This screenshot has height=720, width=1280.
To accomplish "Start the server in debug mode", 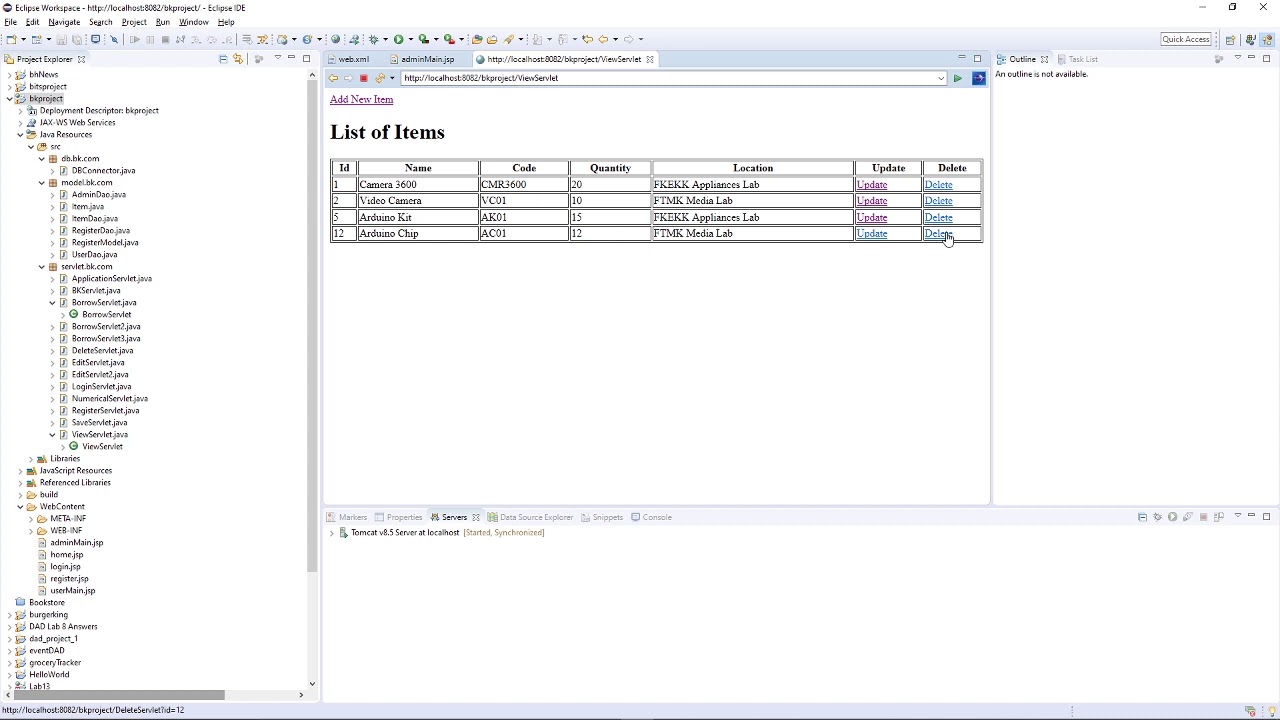I will coord(1158,517).
